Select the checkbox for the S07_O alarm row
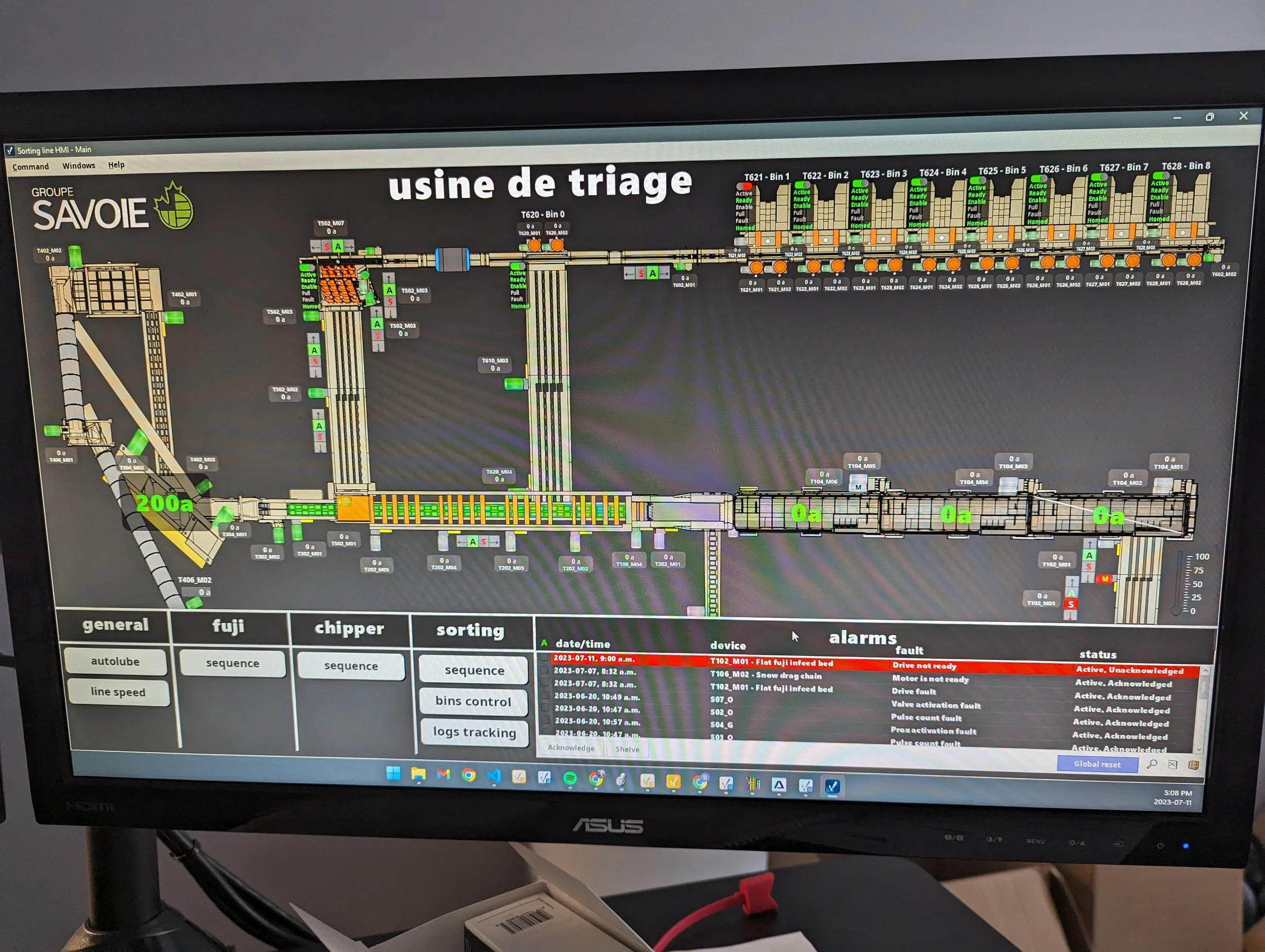This screenshot has height=952, width=1265. (x=545, y=696)
